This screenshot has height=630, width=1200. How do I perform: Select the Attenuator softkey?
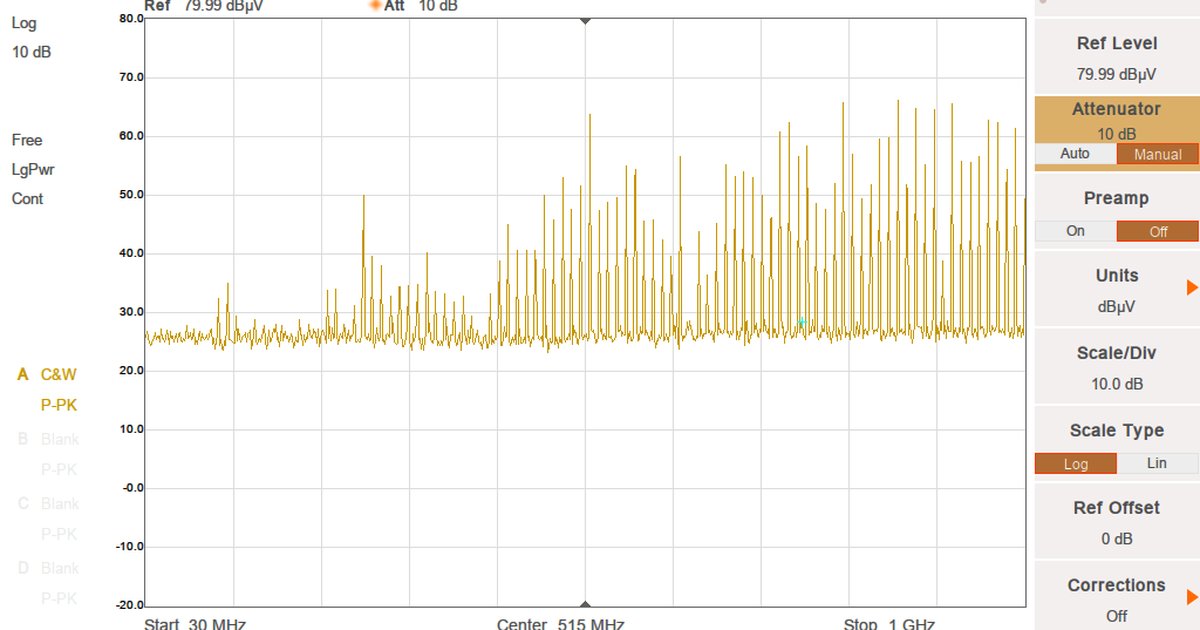(x=1116, y=120)
